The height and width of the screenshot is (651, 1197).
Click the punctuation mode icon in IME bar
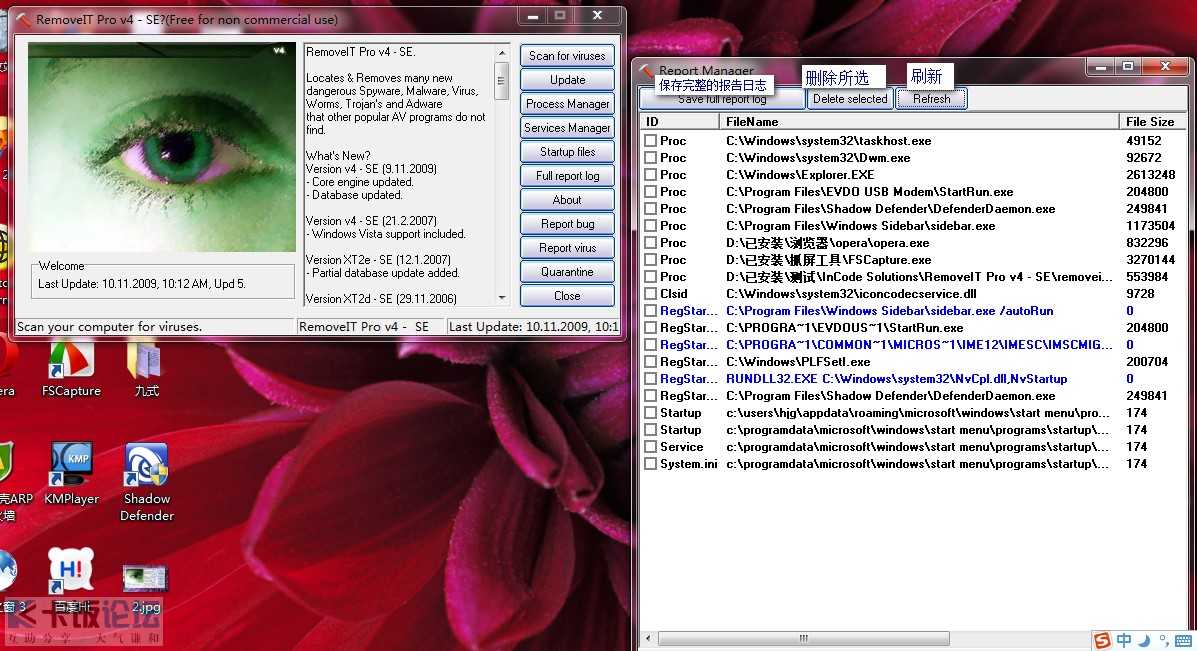(x=1163, y=640)
